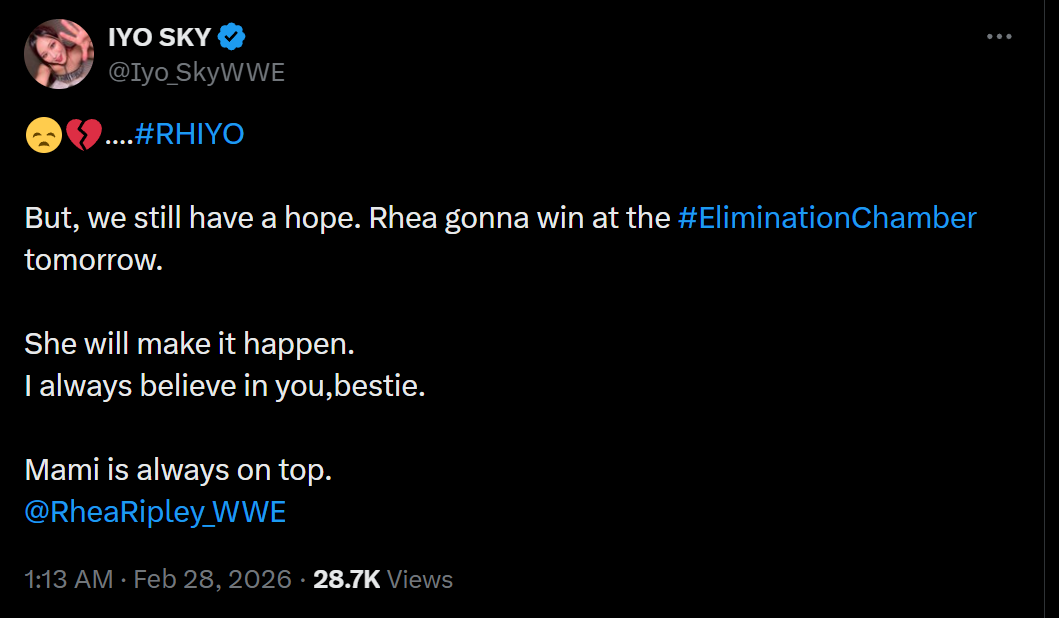This screenshot has height=618, width=1059.
Task: Click the blue verified badge
Action: coord(232,38)
